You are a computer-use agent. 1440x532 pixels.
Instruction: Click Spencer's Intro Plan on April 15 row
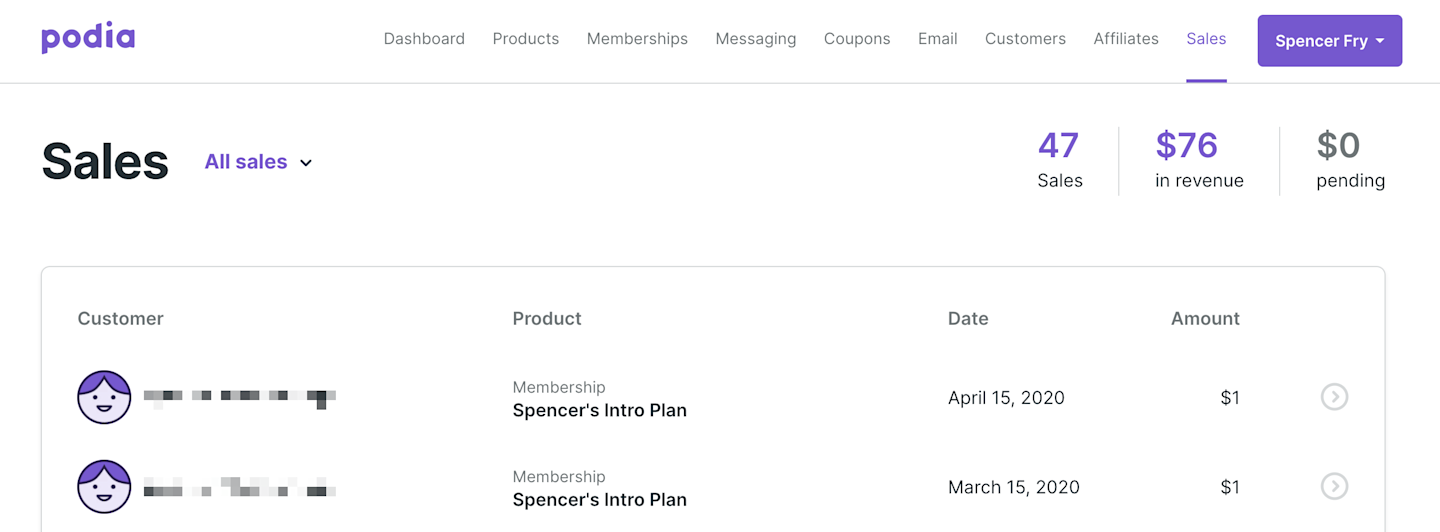point(599,410)
